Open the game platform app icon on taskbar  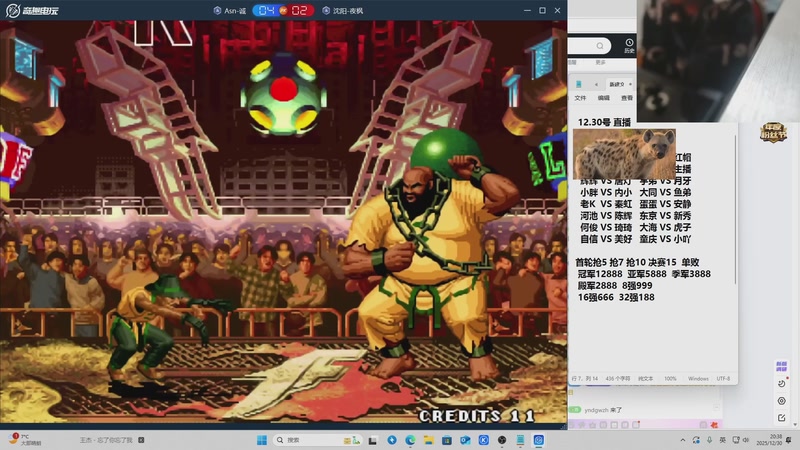pos(539,440)
